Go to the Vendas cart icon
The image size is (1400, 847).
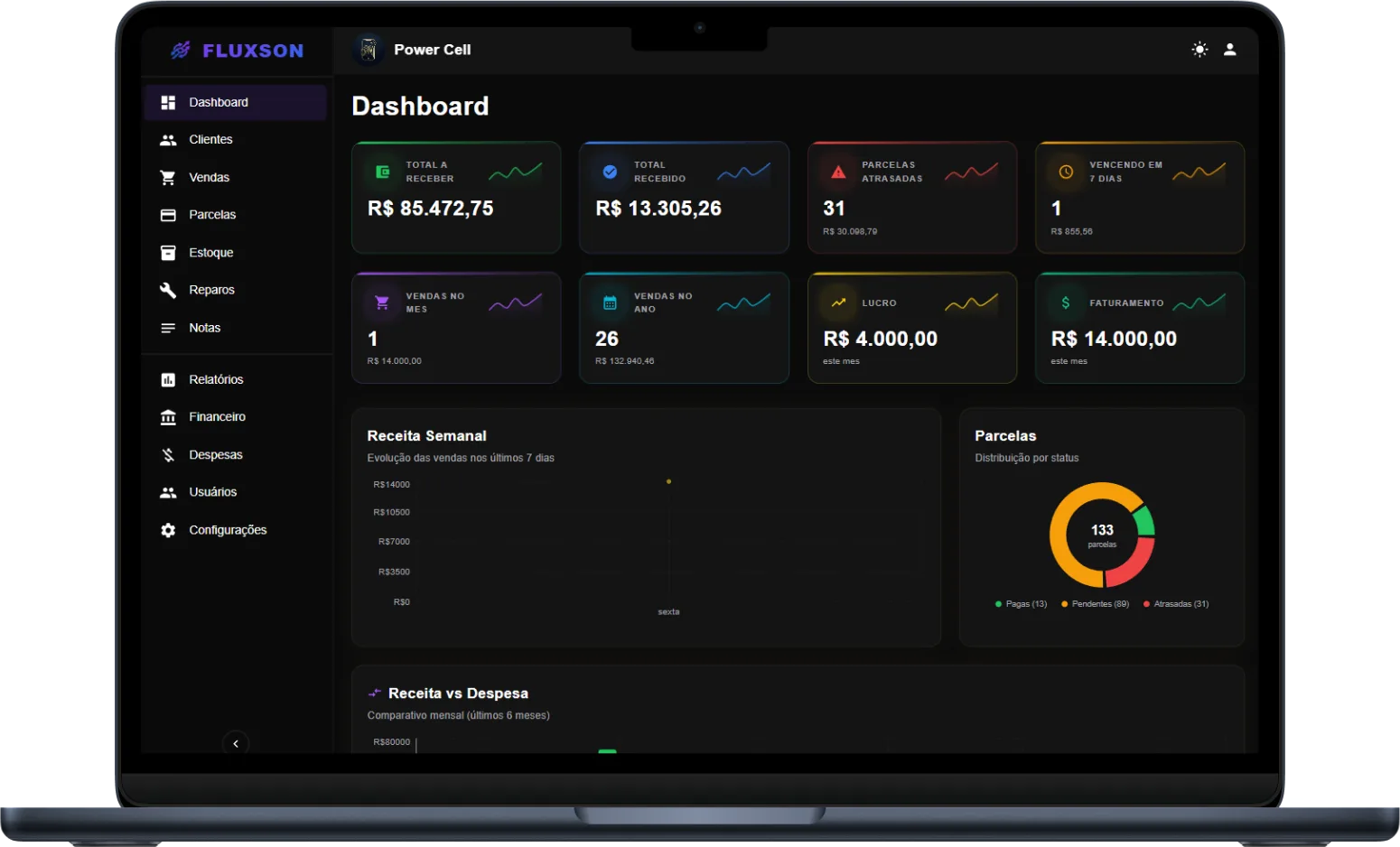coord(168,178)
